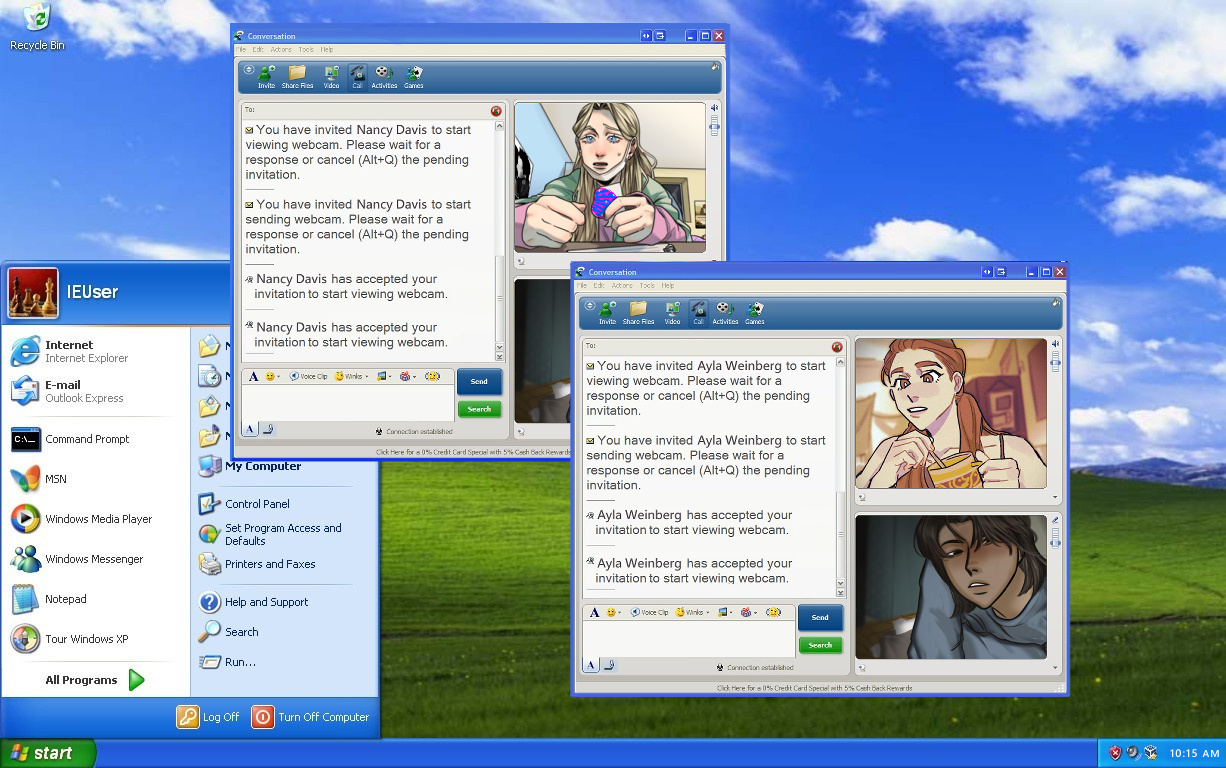Open the gift packs dropdown in Ayla Weinberg chat
This screenshot has height=768, width=1226.
[x=748, y=612]
